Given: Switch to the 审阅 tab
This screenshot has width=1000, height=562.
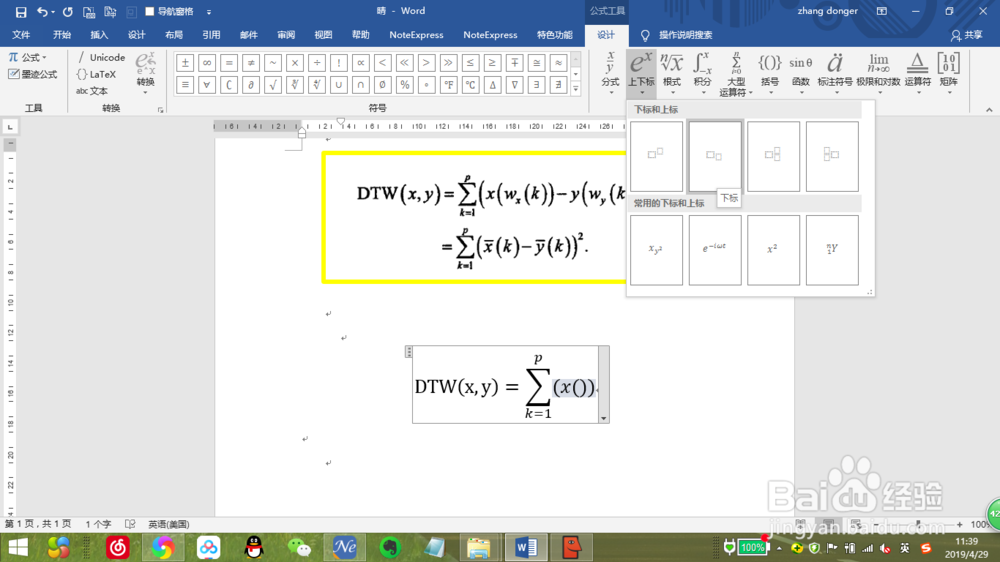Looking at the screenshot, I should (286, 35).
